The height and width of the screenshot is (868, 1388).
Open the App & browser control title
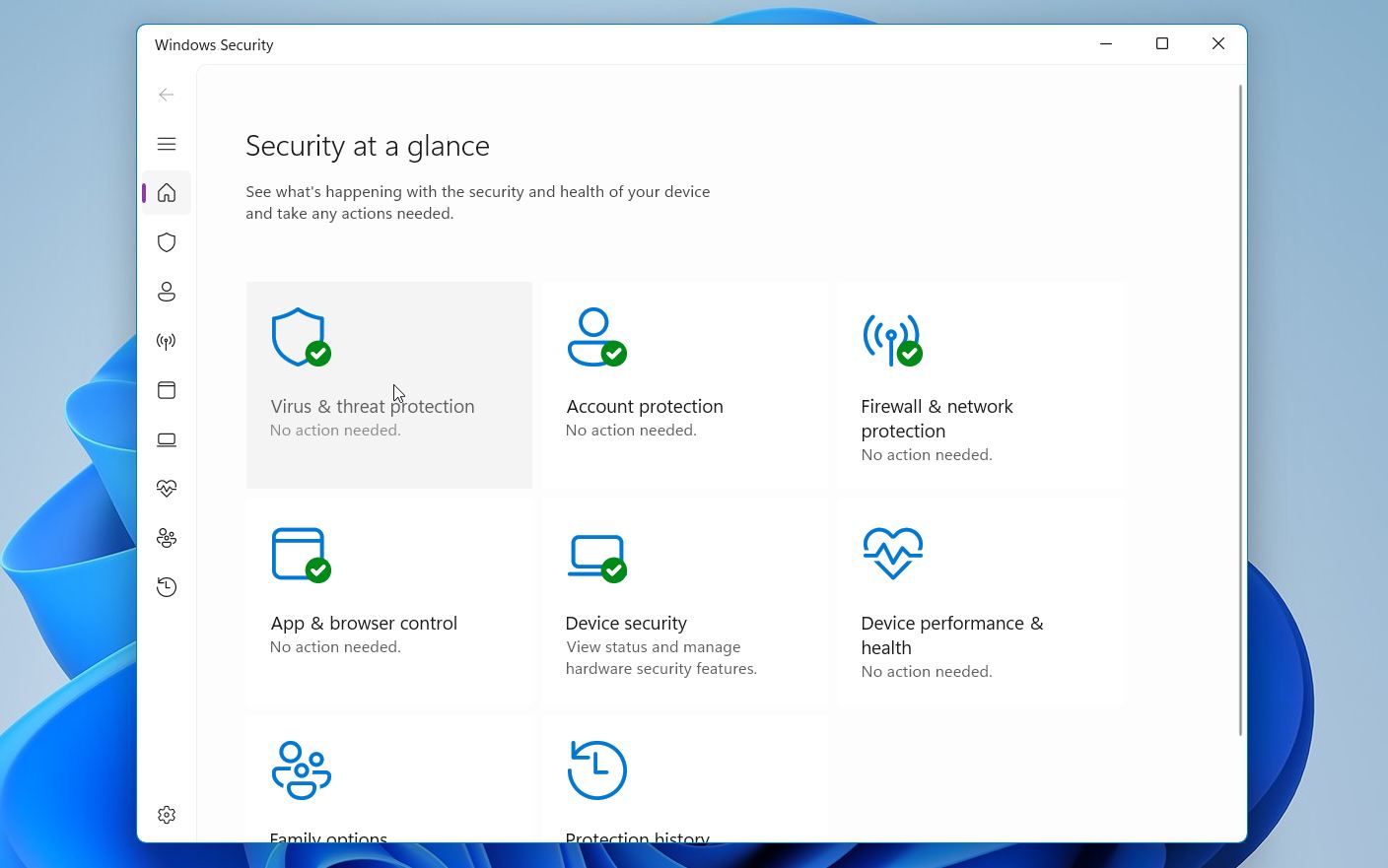tap(364, 623)
